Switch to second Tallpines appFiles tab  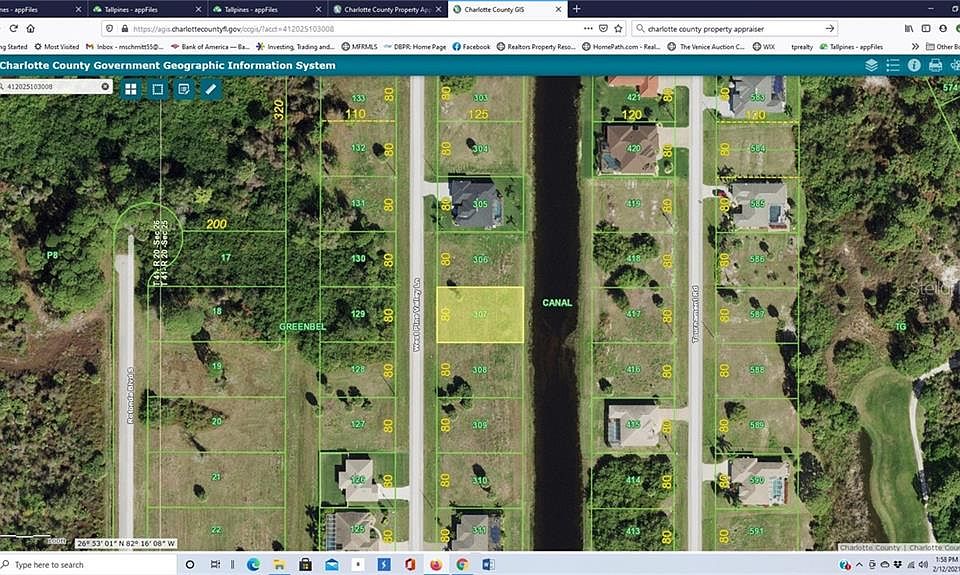(x=267, y=9)
